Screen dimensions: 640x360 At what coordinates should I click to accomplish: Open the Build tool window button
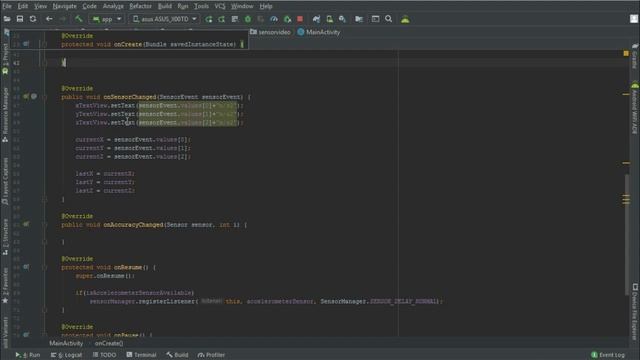(x=178, y=355)
